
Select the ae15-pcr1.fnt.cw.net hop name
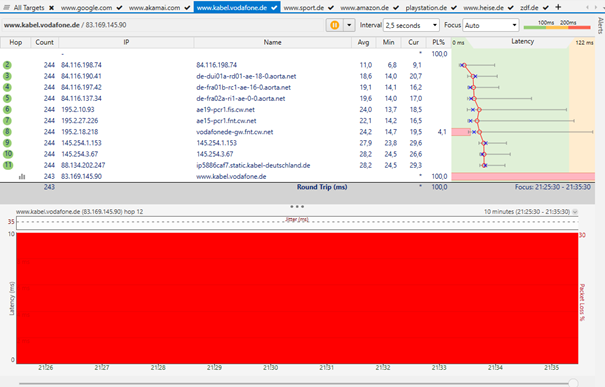coord(226,121)
